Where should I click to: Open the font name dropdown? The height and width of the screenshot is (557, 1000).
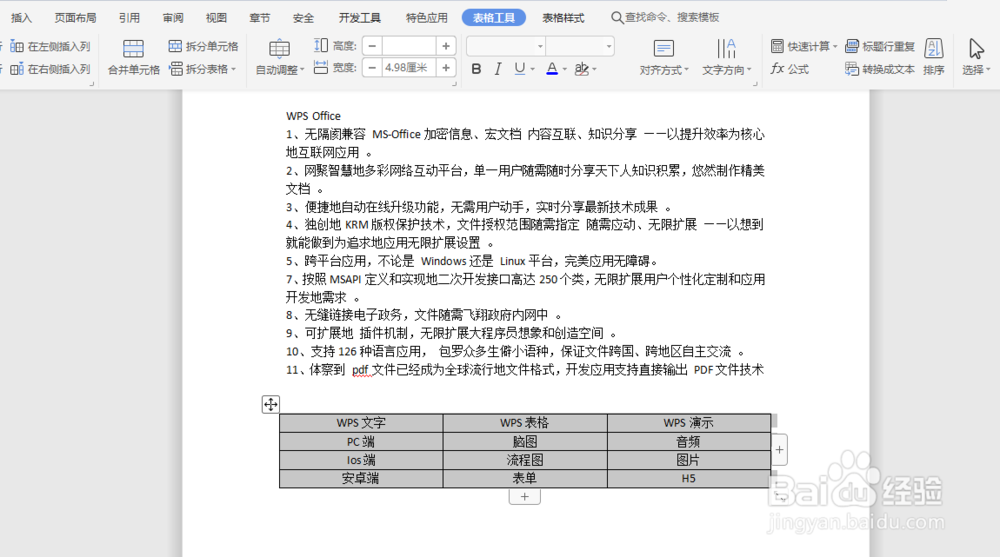[540, 46]
